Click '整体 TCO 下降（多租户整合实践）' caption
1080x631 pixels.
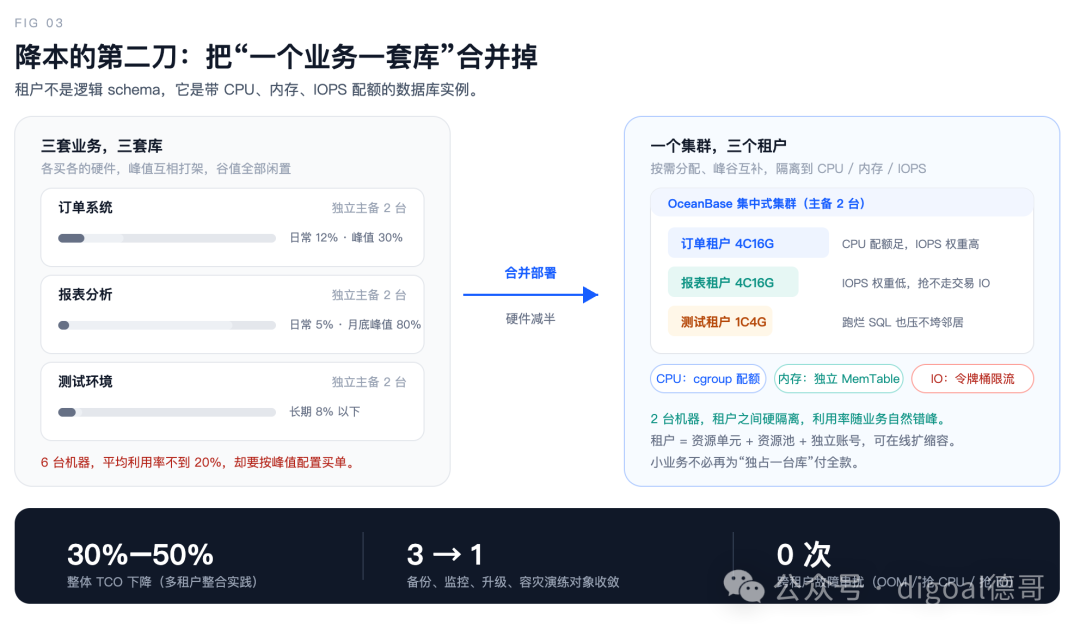(x=163, y=582)
